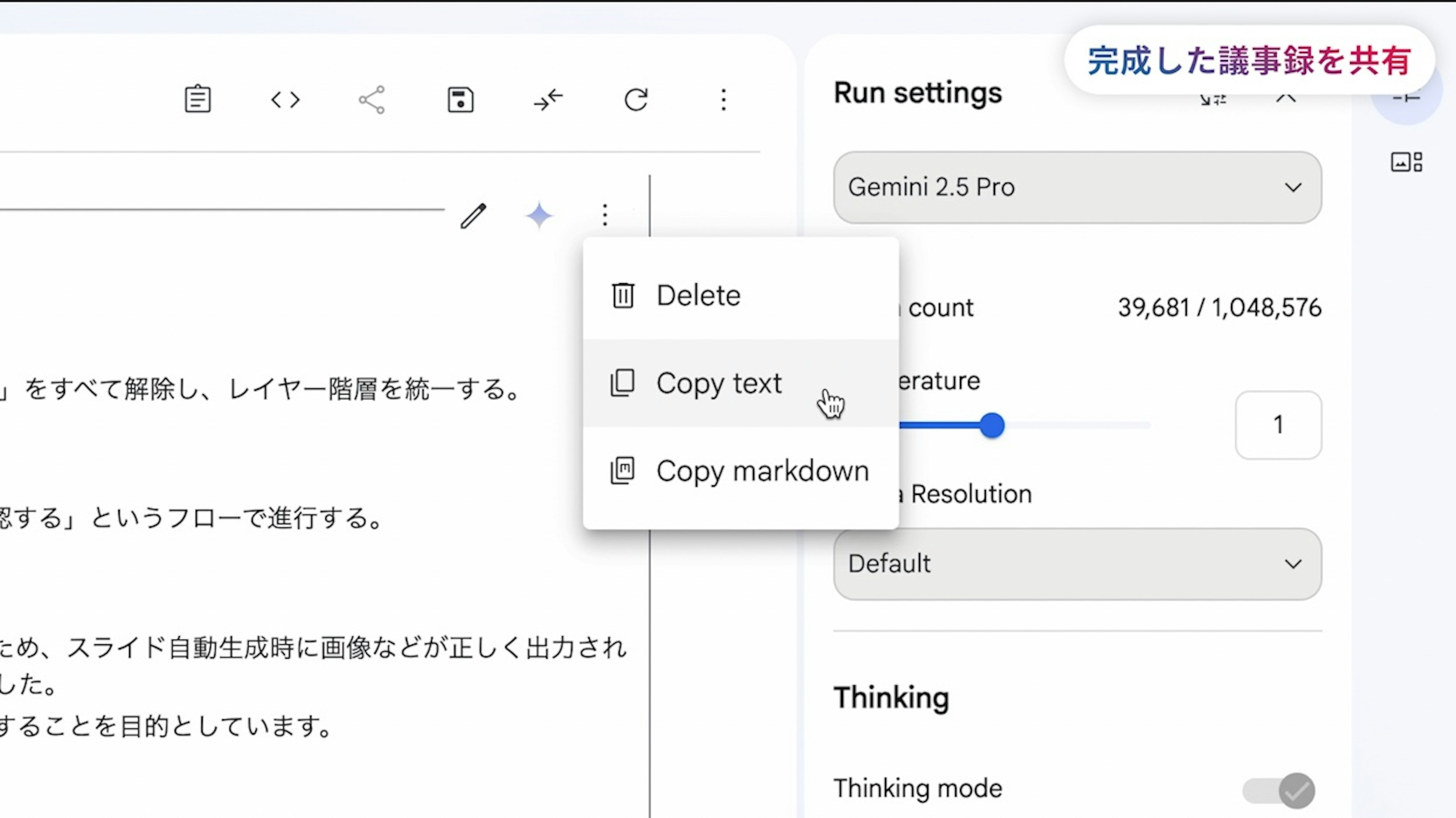Image resolution: width=1456 pixels, height=818 pixels.
Task: Click the temperature value input box
Action: pyautogui.click(x=1278, y=424)
